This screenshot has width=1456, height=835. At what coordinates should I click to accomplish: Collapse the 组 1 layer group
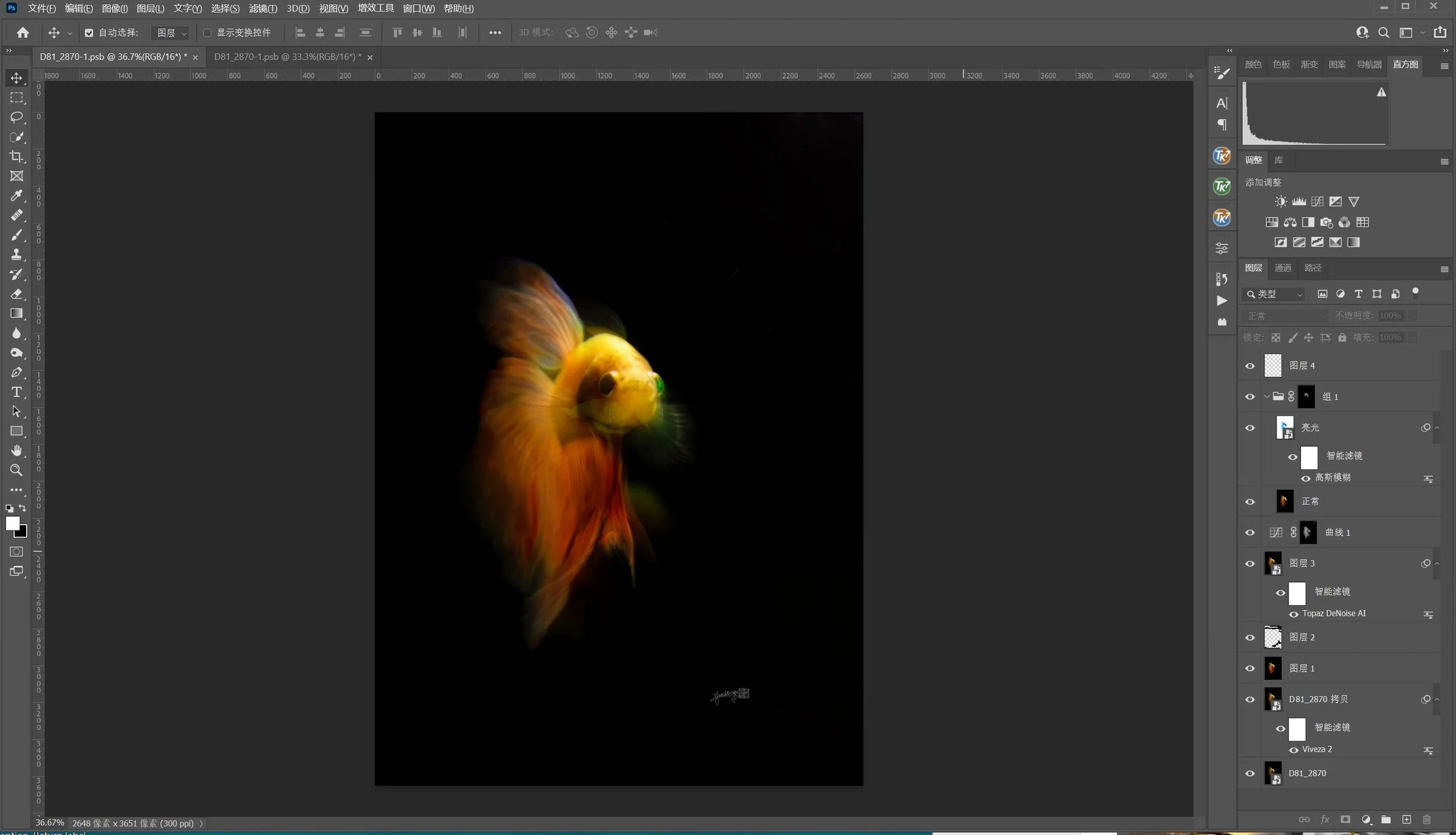click(x=1266, y=397)
